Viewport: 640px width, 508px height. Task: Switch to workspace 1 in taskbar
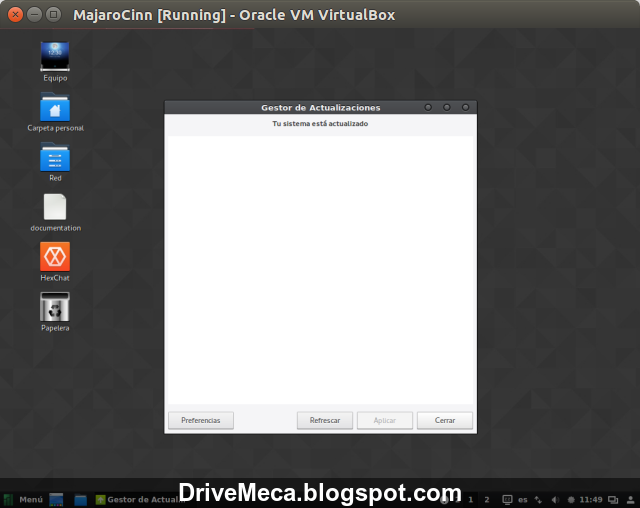(471, 499)
